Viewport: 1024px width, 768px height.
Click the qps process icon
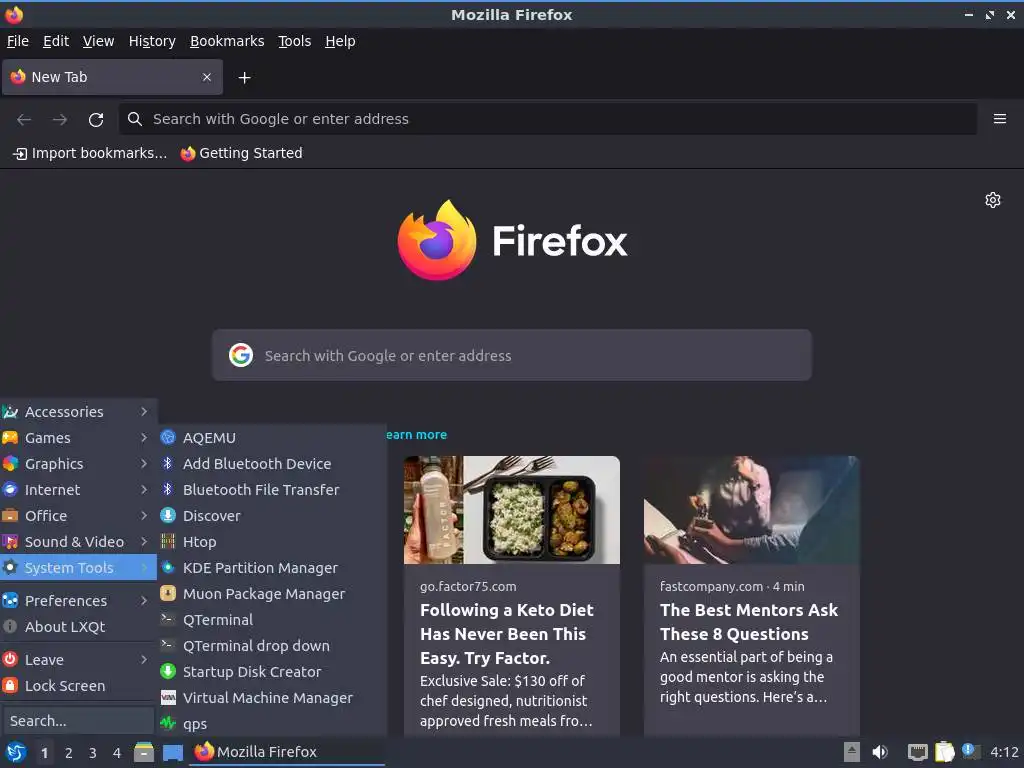click(168, 724)
